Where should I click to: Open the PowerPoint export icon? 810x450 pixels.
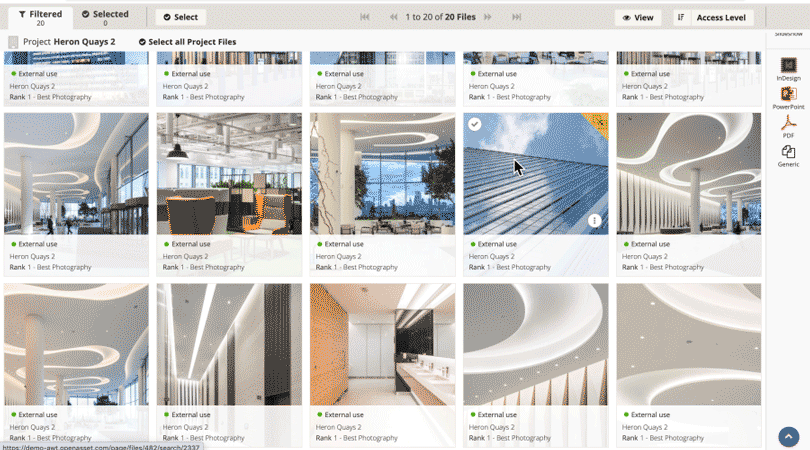click(788, 94)
